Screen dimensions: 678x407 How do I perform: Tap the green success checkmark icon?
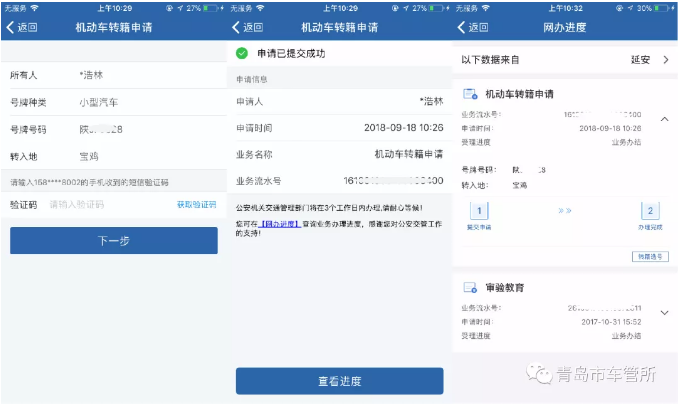coord(242,53)
